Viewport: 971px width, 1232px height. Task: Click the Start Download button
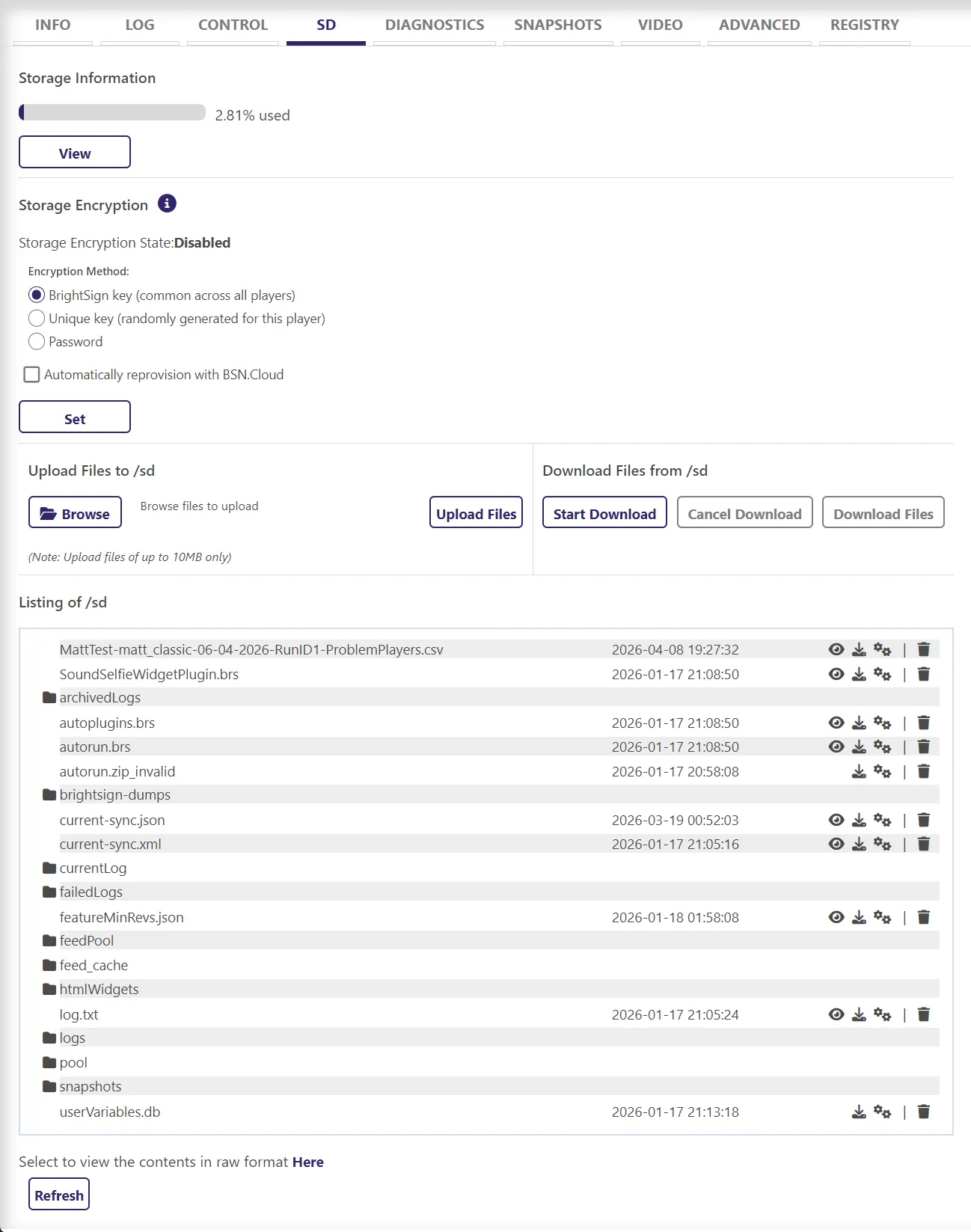pos(604,513)
